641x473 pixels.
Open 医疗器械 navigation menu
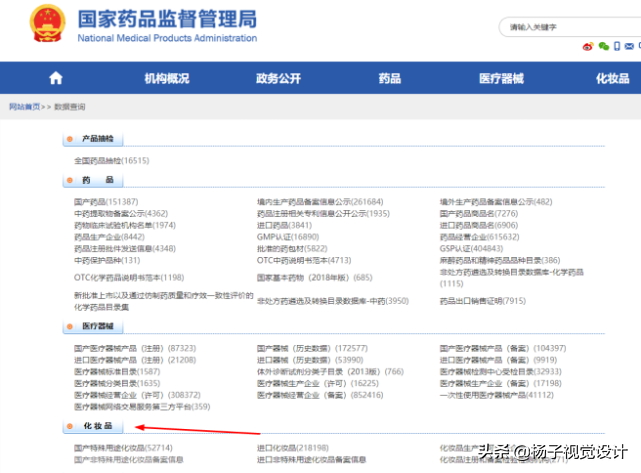pyautogui.click(x=501, y=78)
